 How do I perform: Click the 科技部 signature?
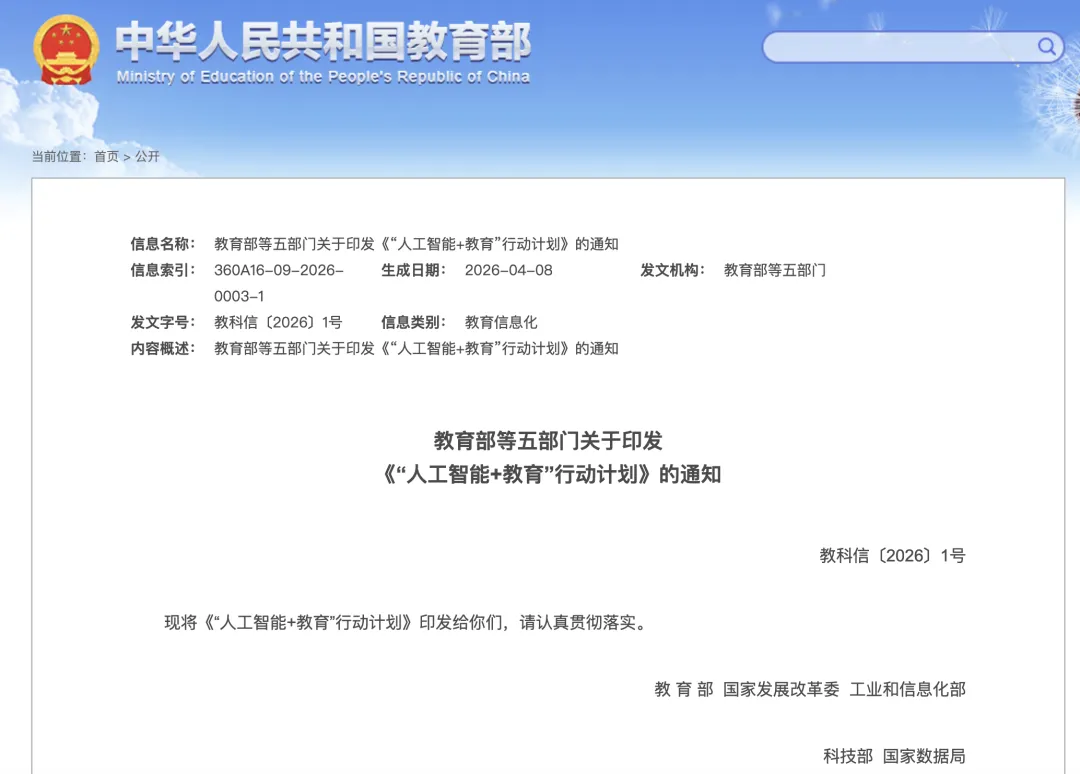[x=848, y=756]
